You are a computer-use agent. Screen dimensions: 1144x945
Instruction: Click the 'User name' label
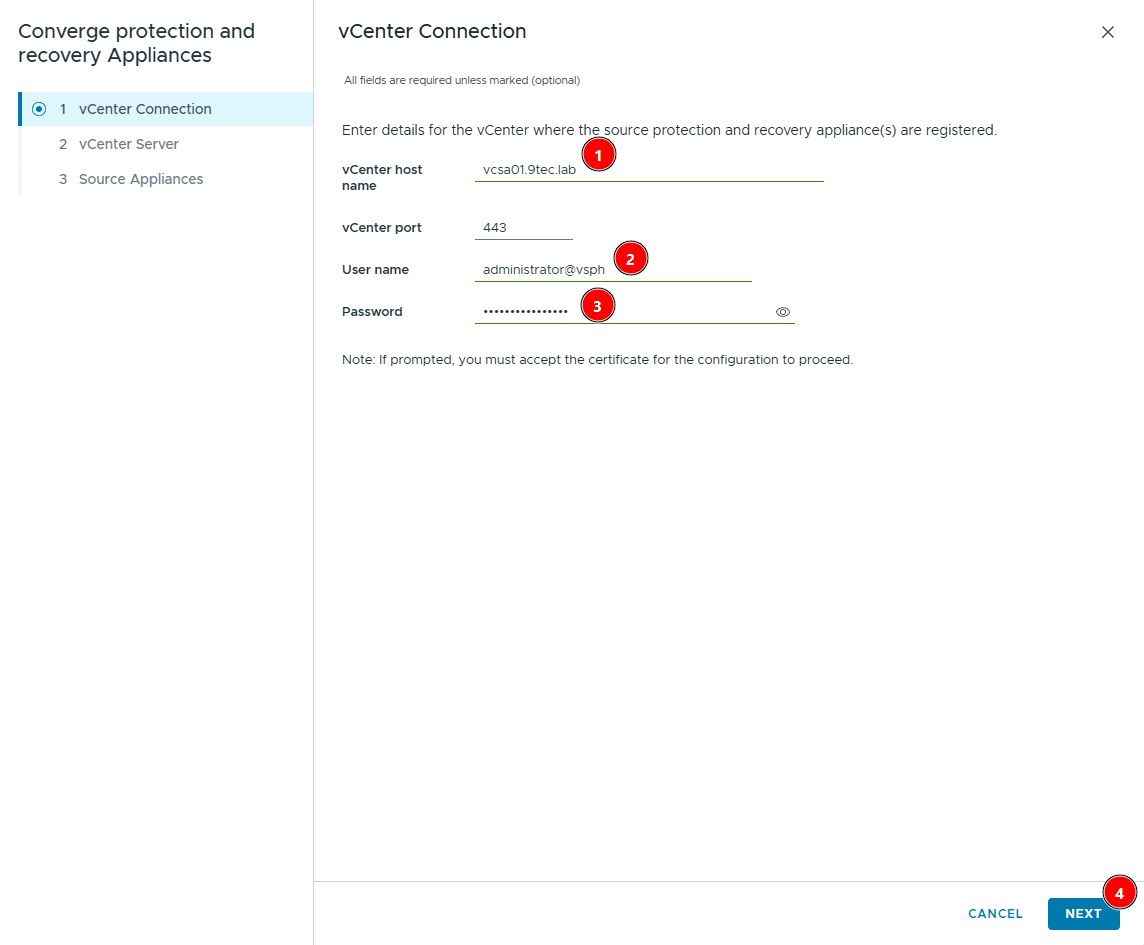point(375,269)
